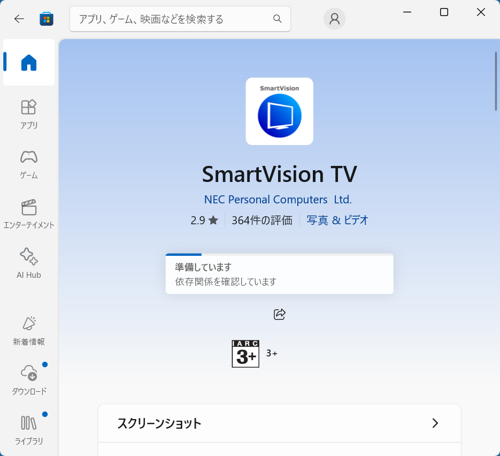Click the search box for apps and games
The image size is (500, 456).
pyautogui.click(x=180, y=19)
